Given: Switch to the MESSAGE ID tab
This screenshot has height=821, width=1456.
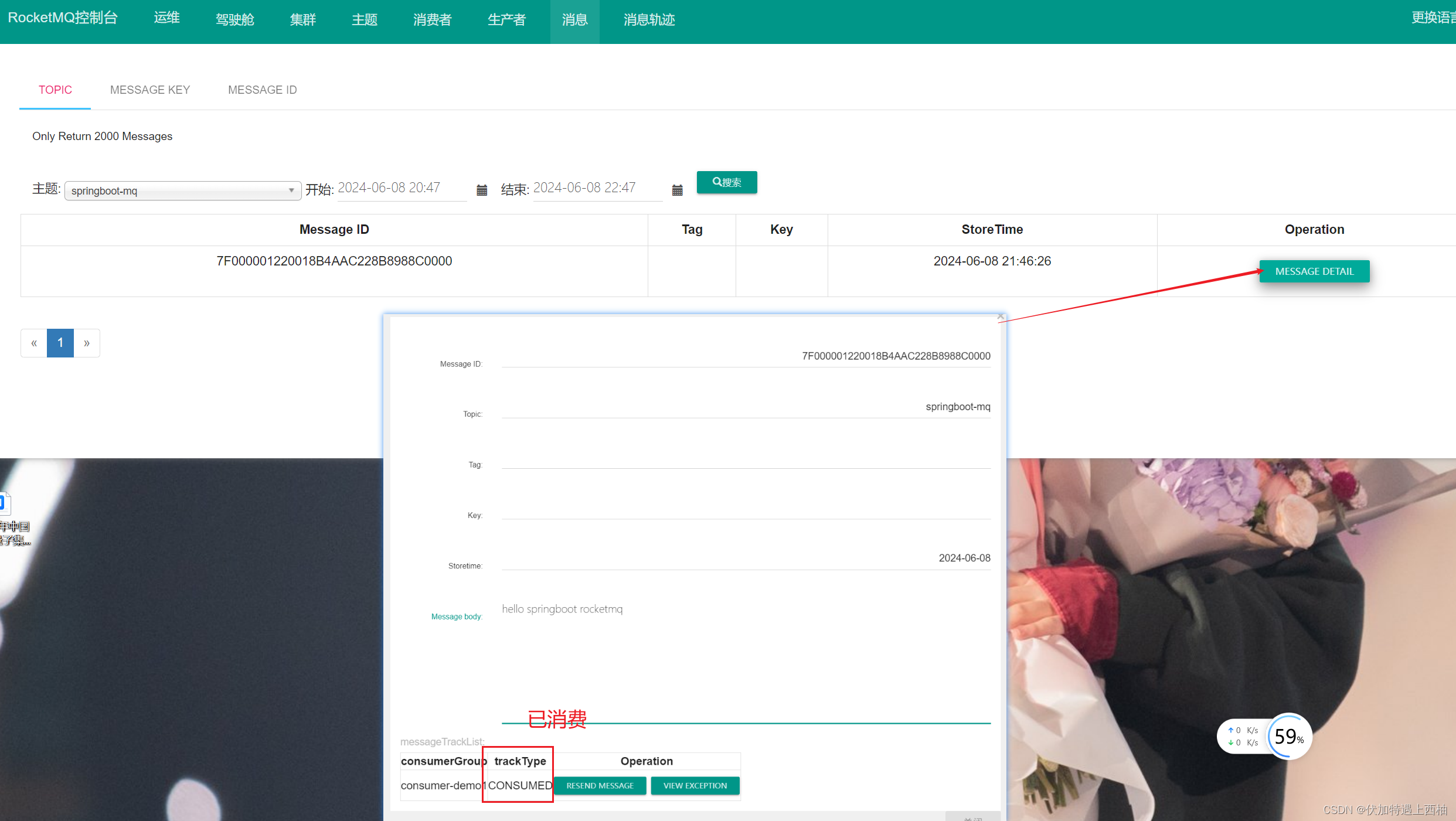Looking at the screenshot, I should click(x=262, y=90).
